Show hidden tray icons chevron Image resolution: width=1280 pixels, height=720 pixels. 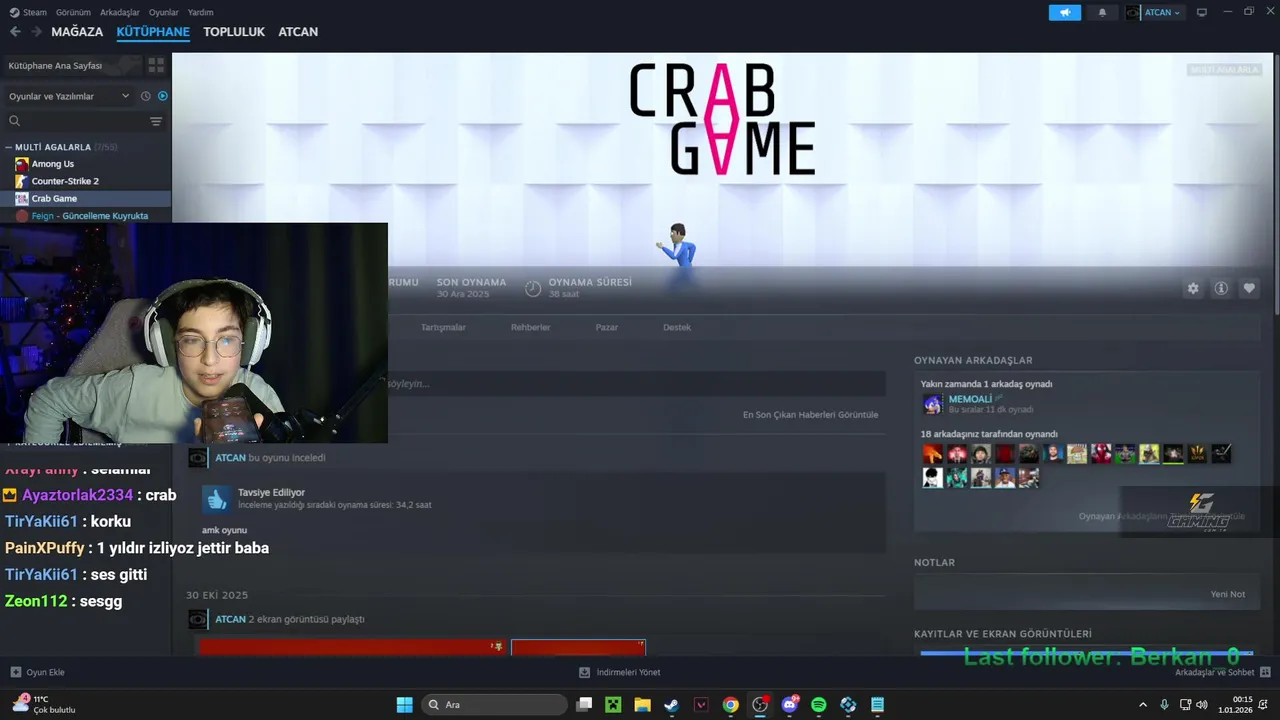(x=1143, y=705)
